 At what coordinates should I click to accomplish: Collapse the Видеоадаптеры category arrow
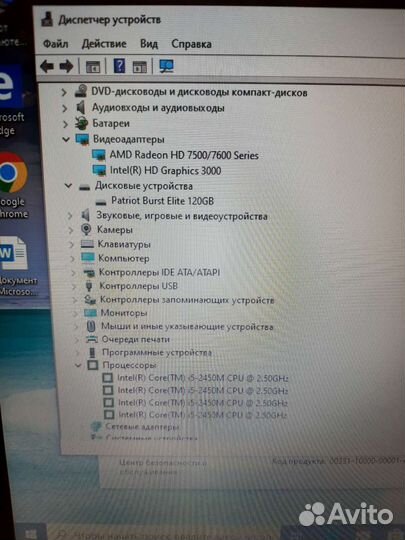pyautogui.click(x=66, y=139)
